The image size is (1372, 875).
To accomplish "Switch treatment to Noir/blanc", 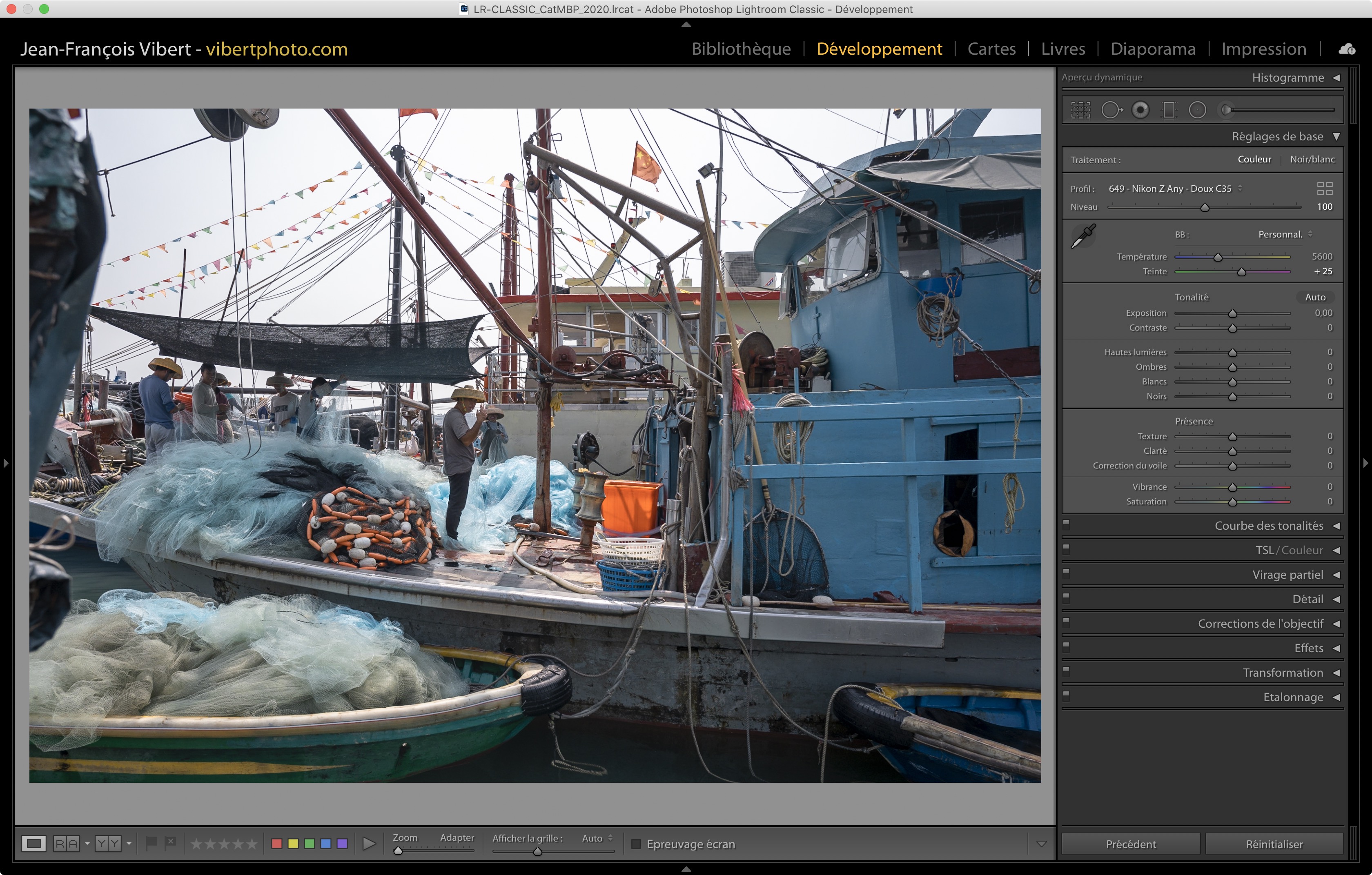I will (1312, 160).
